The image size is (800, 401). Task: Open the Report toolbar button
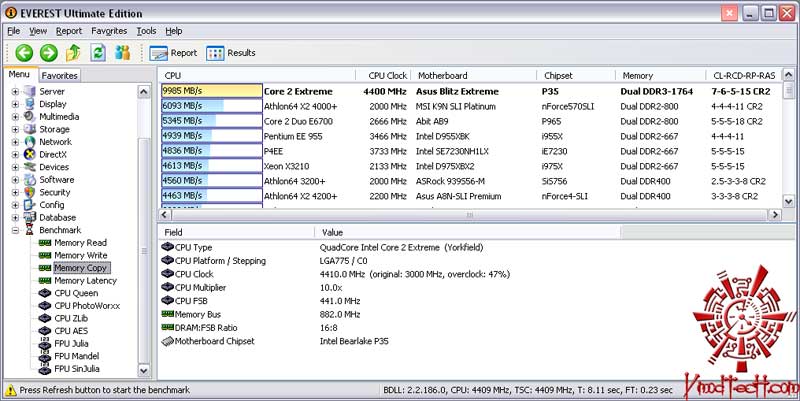click(x=173, y=53)
